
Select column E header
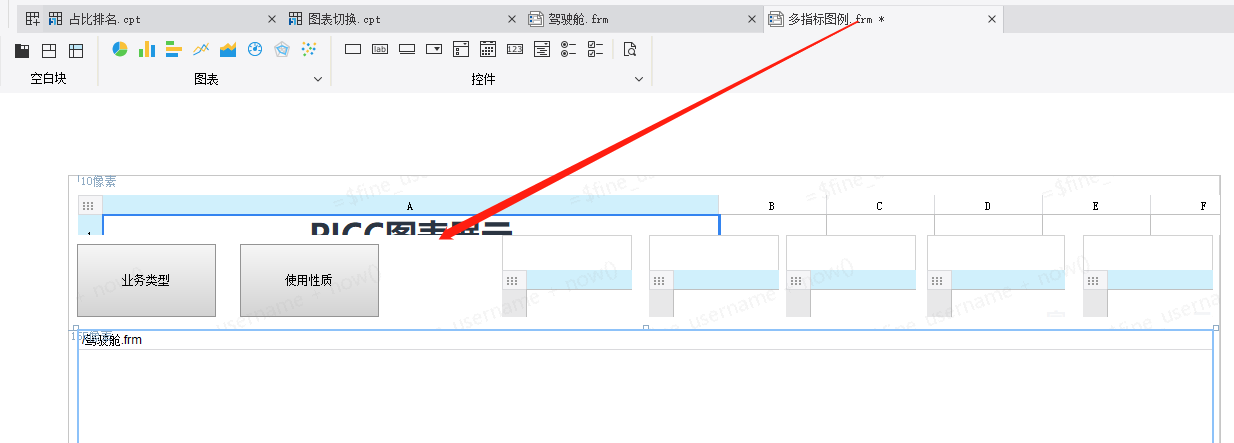(1096, 205)
